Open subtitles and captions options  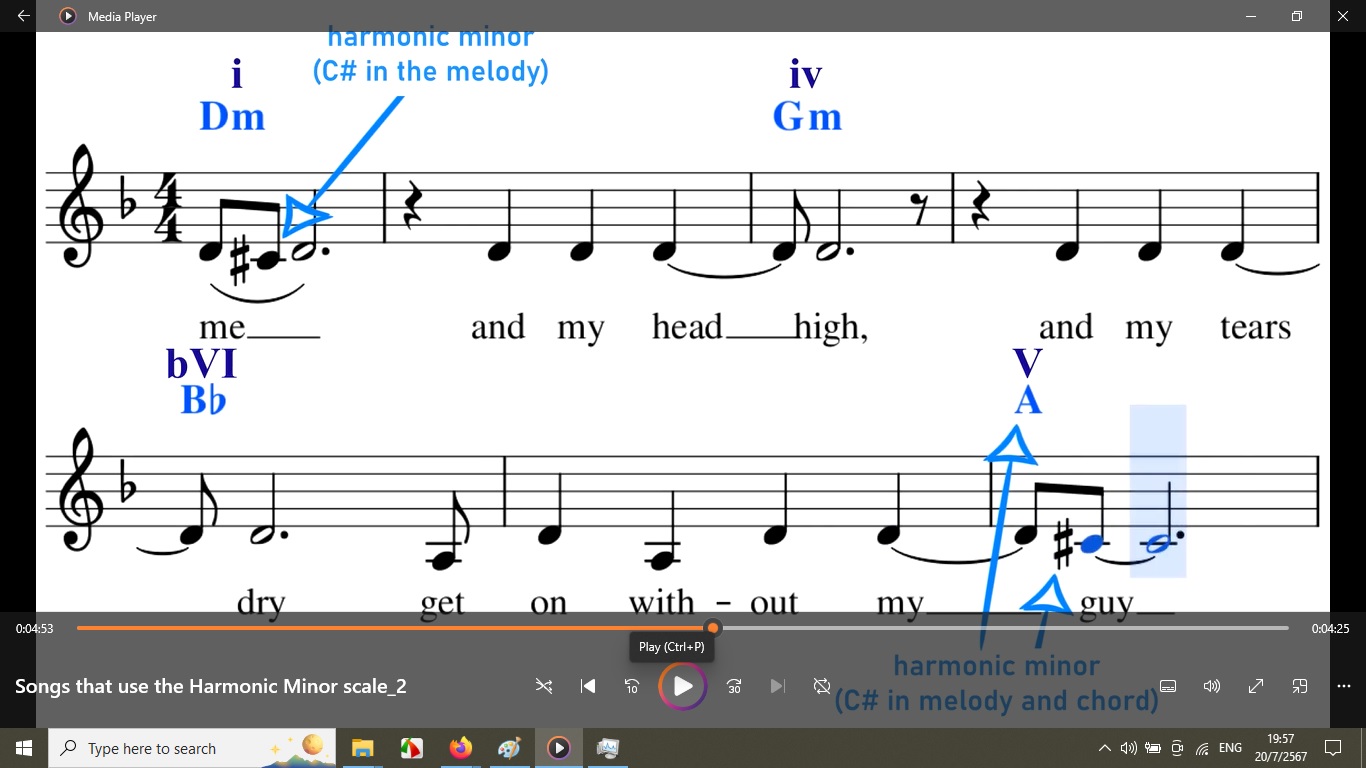(x=1168, y=686)
